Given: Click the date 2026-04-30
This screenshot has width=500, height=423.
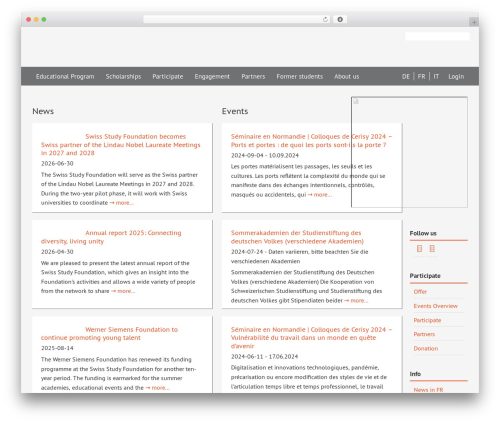Looking at the screenshot, I should [x=57, y=252].
